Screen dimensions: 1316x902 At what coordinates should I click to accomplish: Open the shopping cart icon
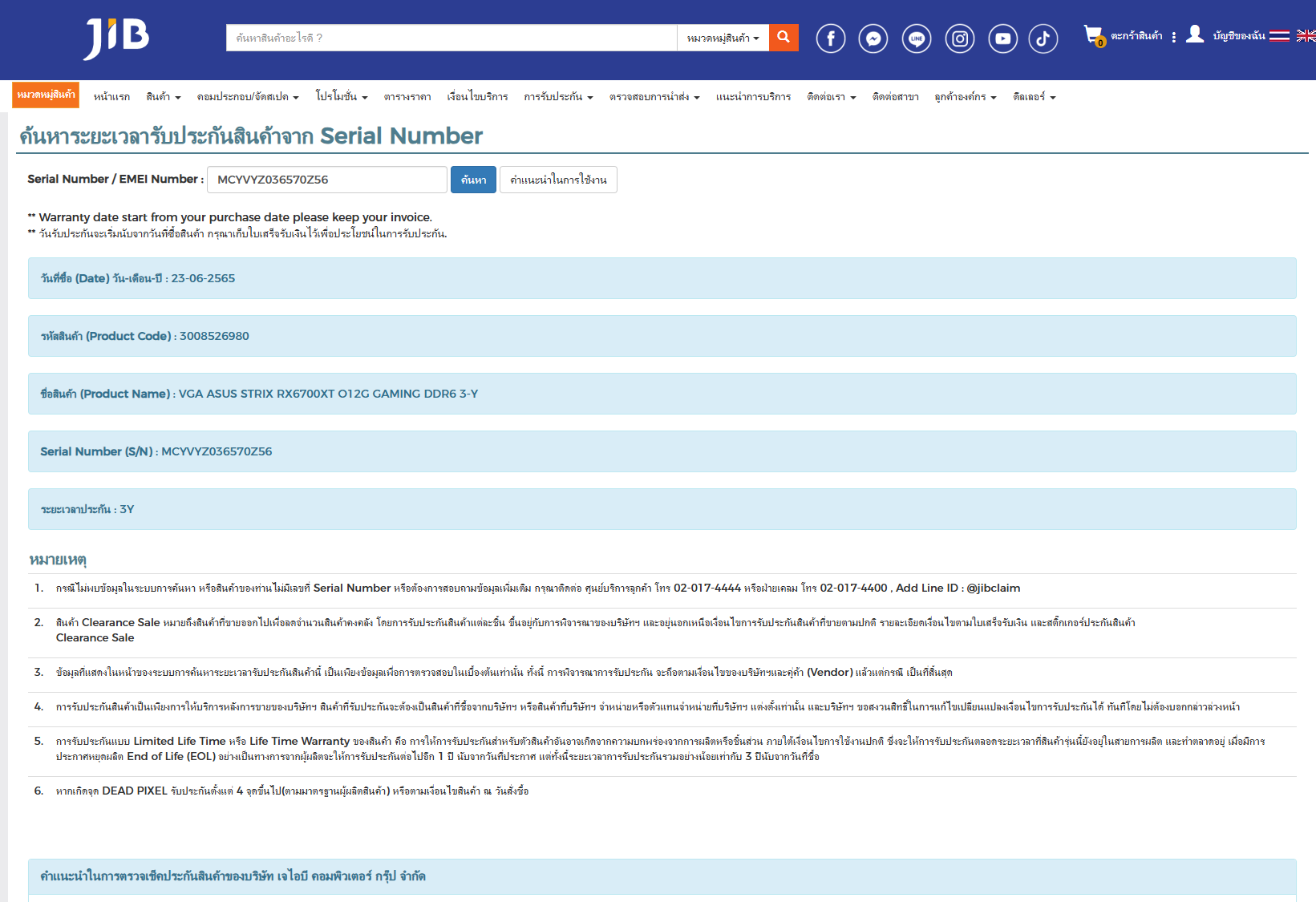(x=1094, y=35)
